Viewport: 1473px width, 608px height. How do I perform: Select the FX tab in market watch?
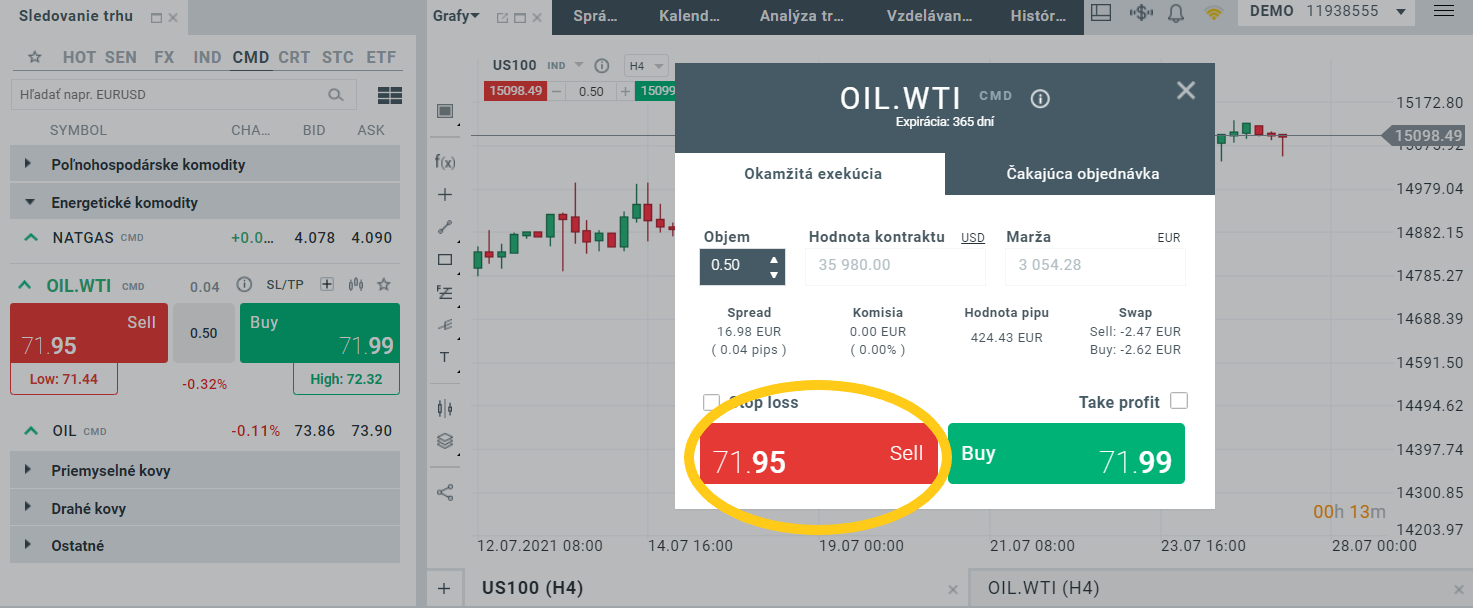[x=164, y=57]
